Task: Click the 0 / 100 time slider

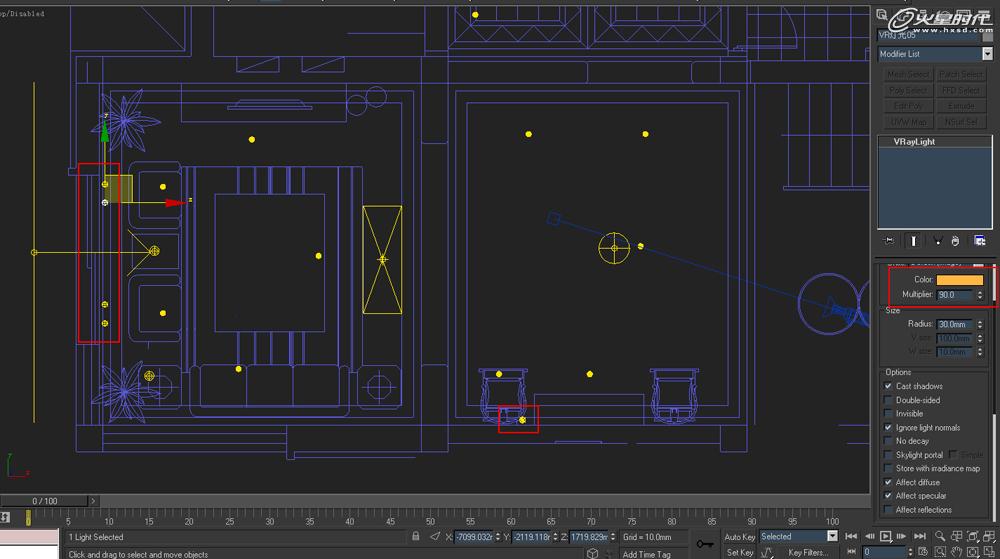Action: coord(44,501)
